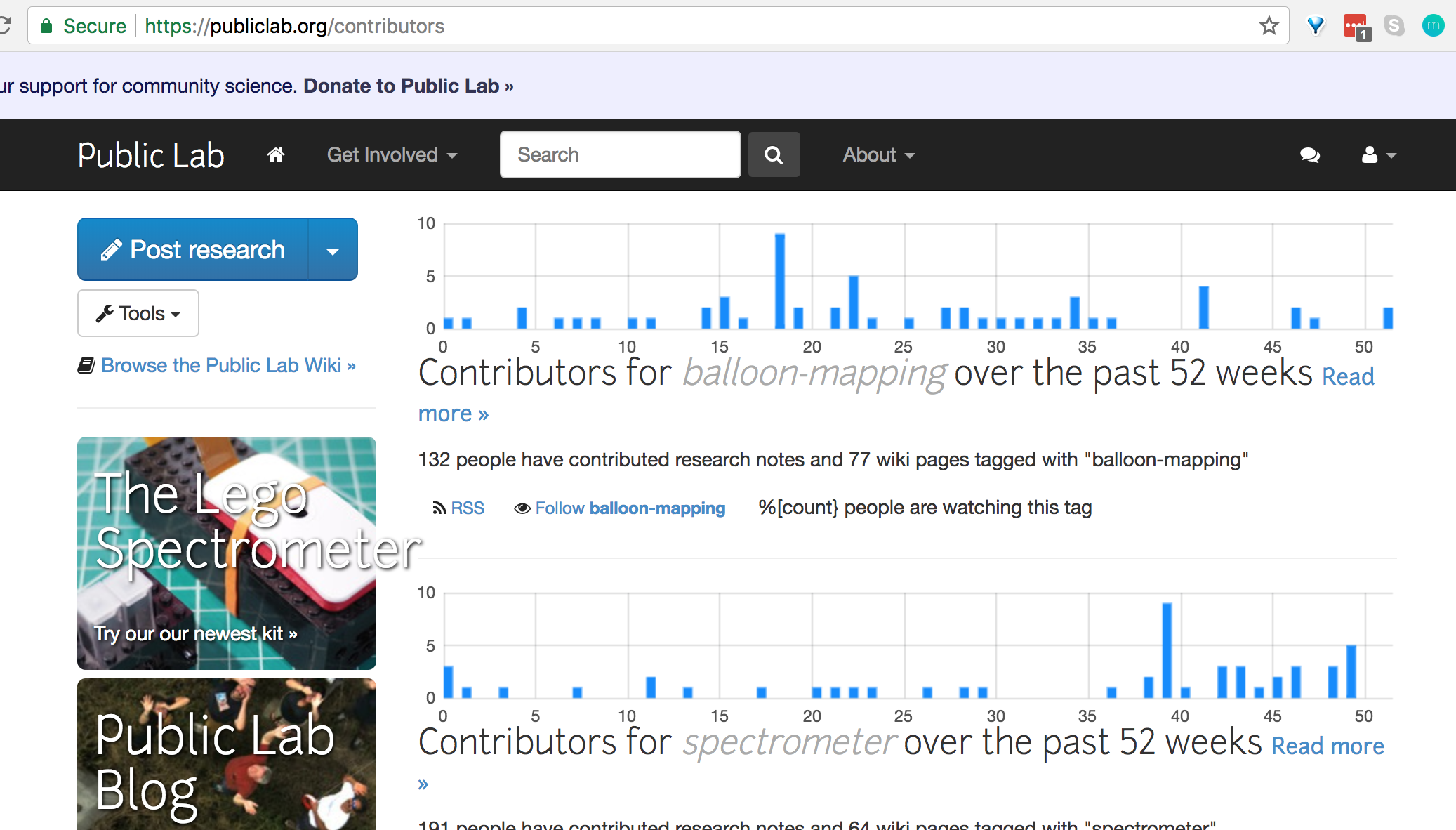Screen dimensions: 1456x830
Task: Open Browse the Public Lab Wiki link
Action: [x=227, y=365]
